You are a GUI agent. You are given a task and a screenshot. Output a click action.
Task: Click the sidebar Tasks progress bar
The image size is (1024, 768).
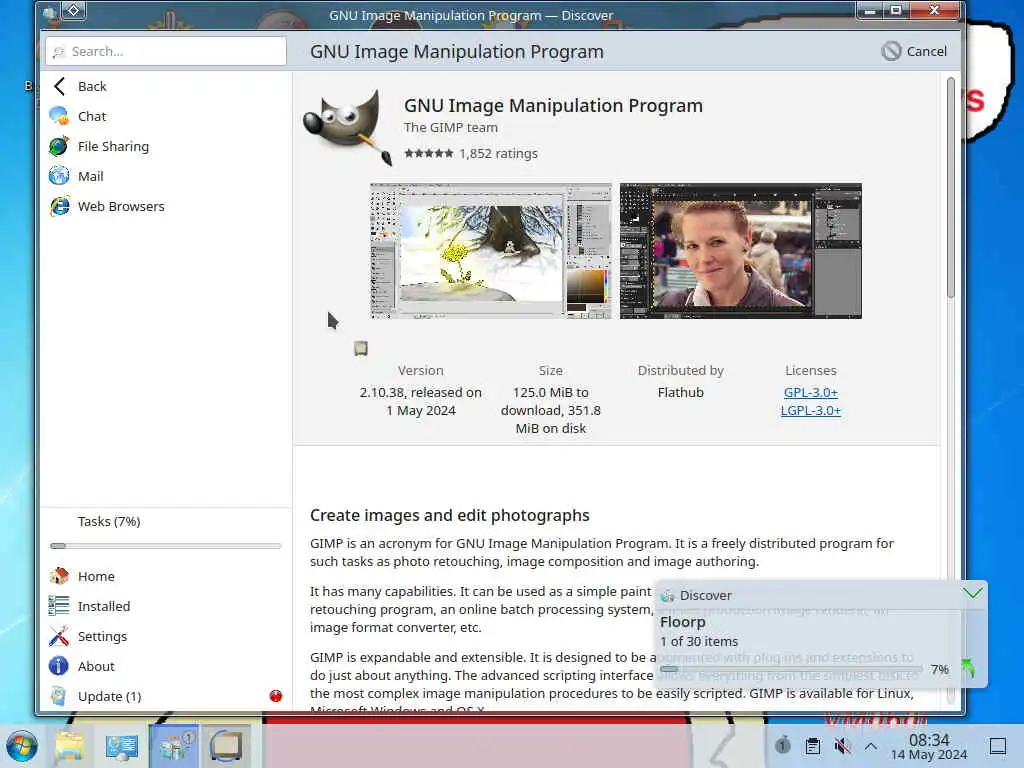165,546
